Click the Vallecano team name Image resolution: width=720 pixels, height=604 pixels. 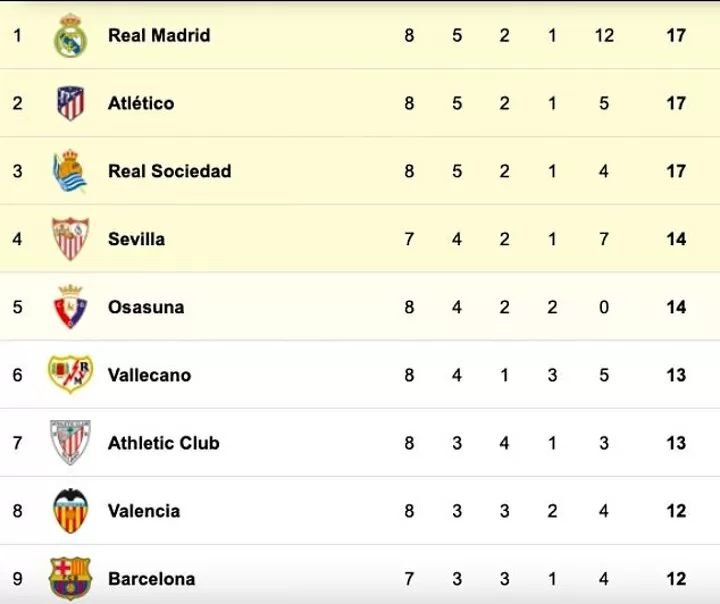tap(149, 375)
